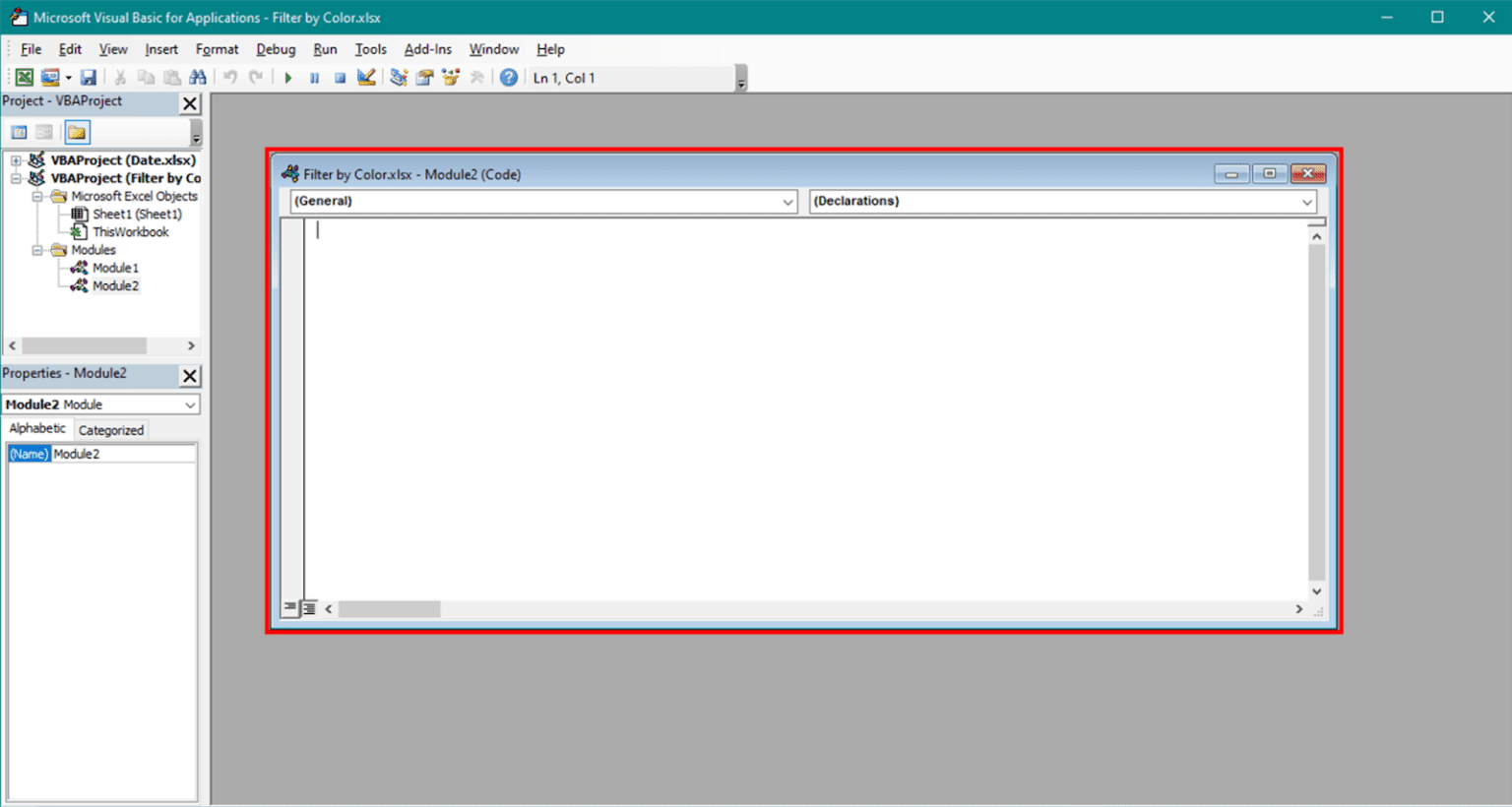Collapse the Modules folder
This screenshot has width=1512, height=807.
[x=36, y=249]
